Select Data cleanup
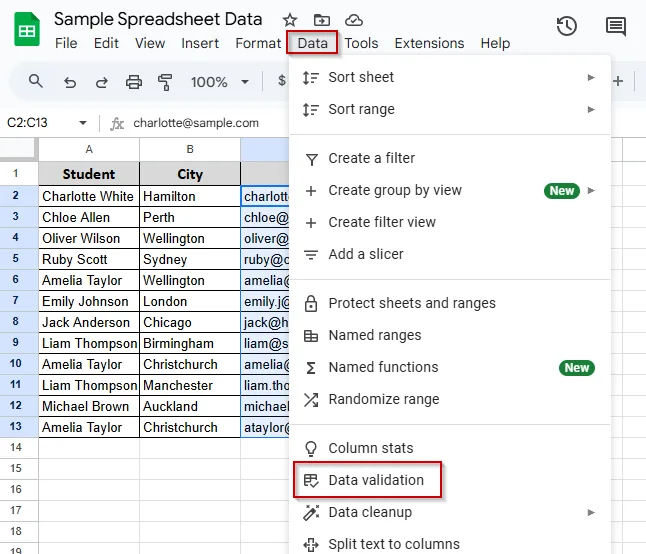Image resolution: width=646 pixels, height=554 pixels. pos(450,512)
